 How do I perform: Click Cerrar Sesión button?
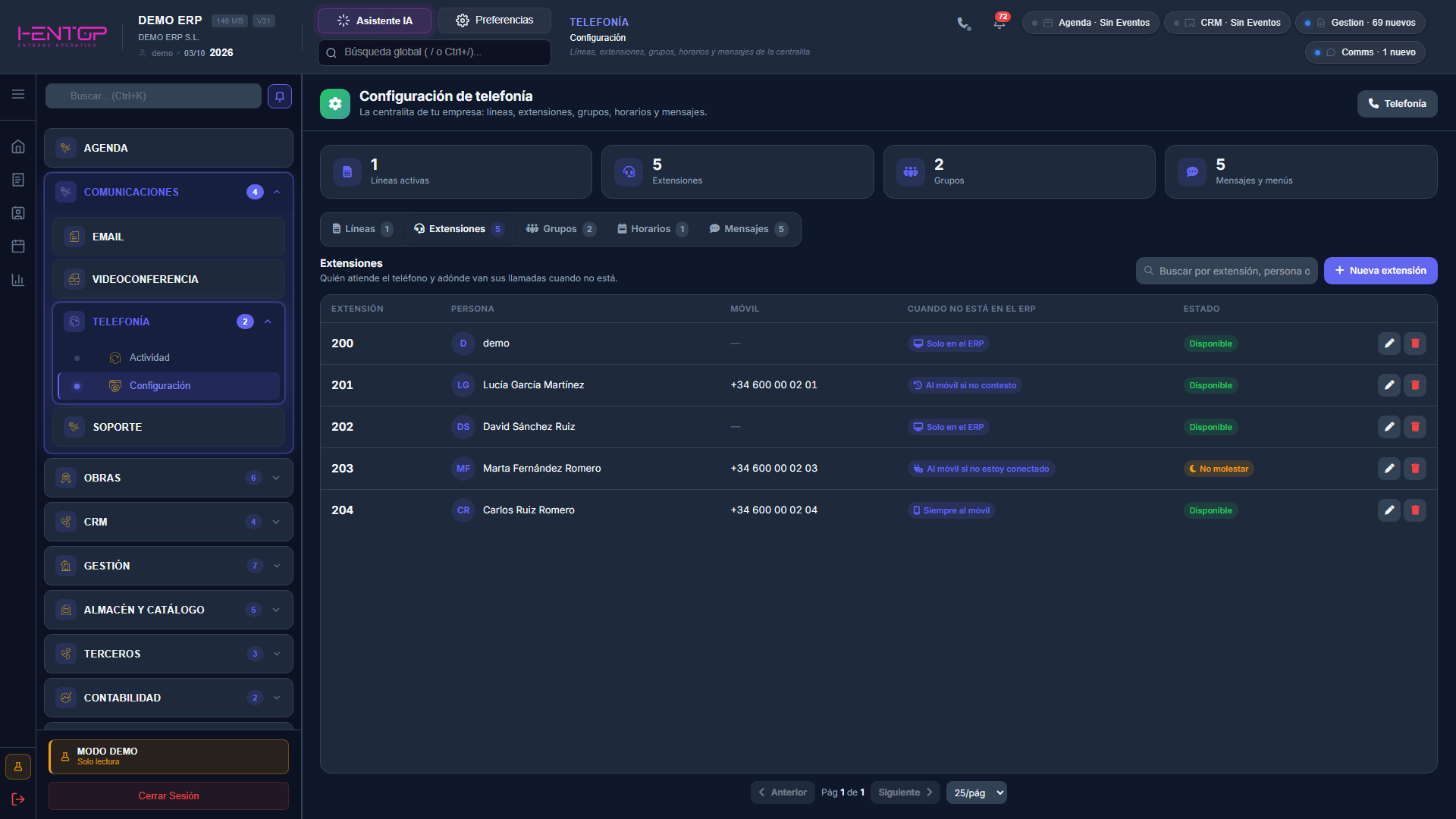click(168, 795)
